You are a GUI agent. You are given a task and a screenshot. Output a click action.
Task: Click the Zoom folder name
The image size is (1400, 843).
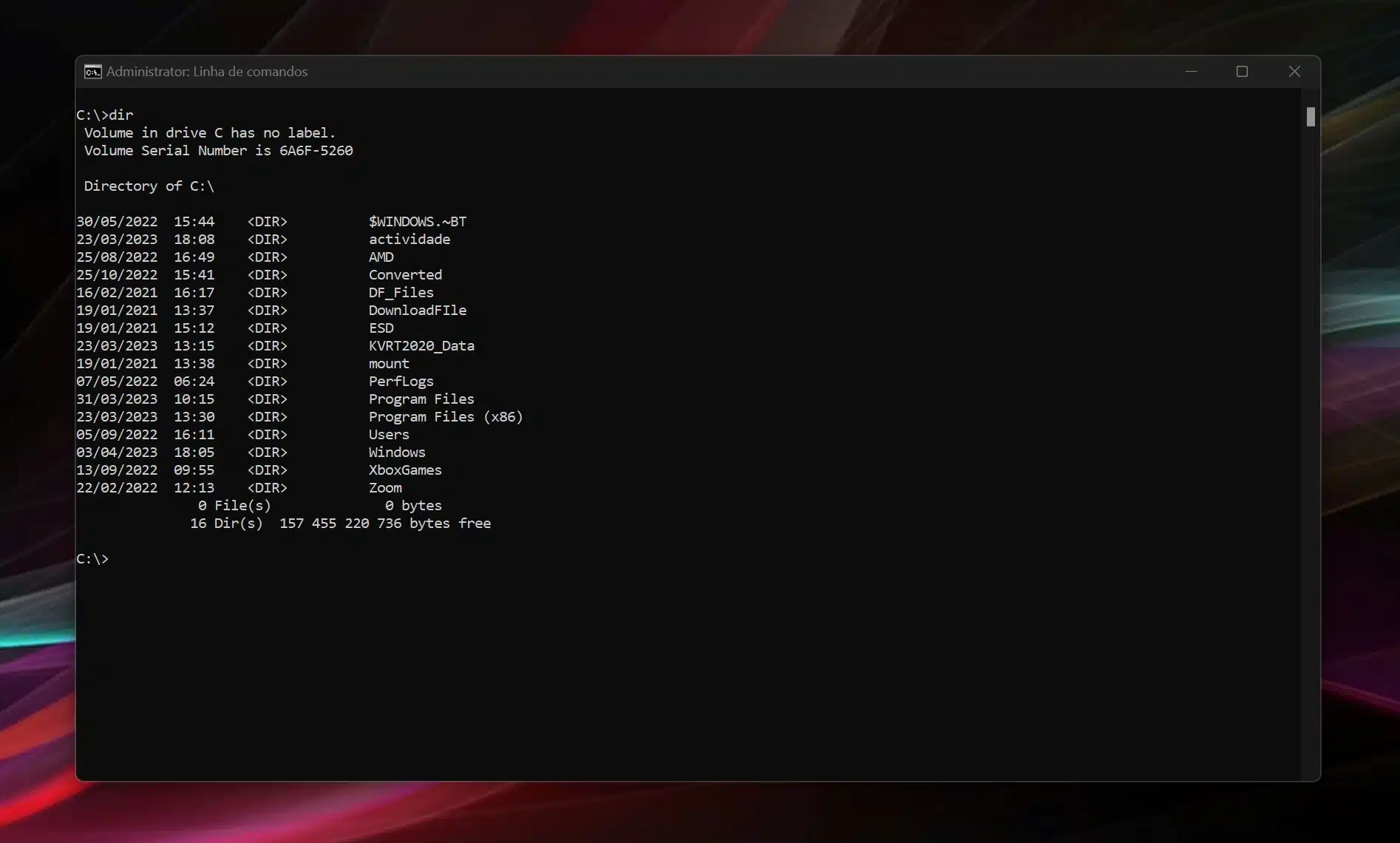[x=385, y=487]
